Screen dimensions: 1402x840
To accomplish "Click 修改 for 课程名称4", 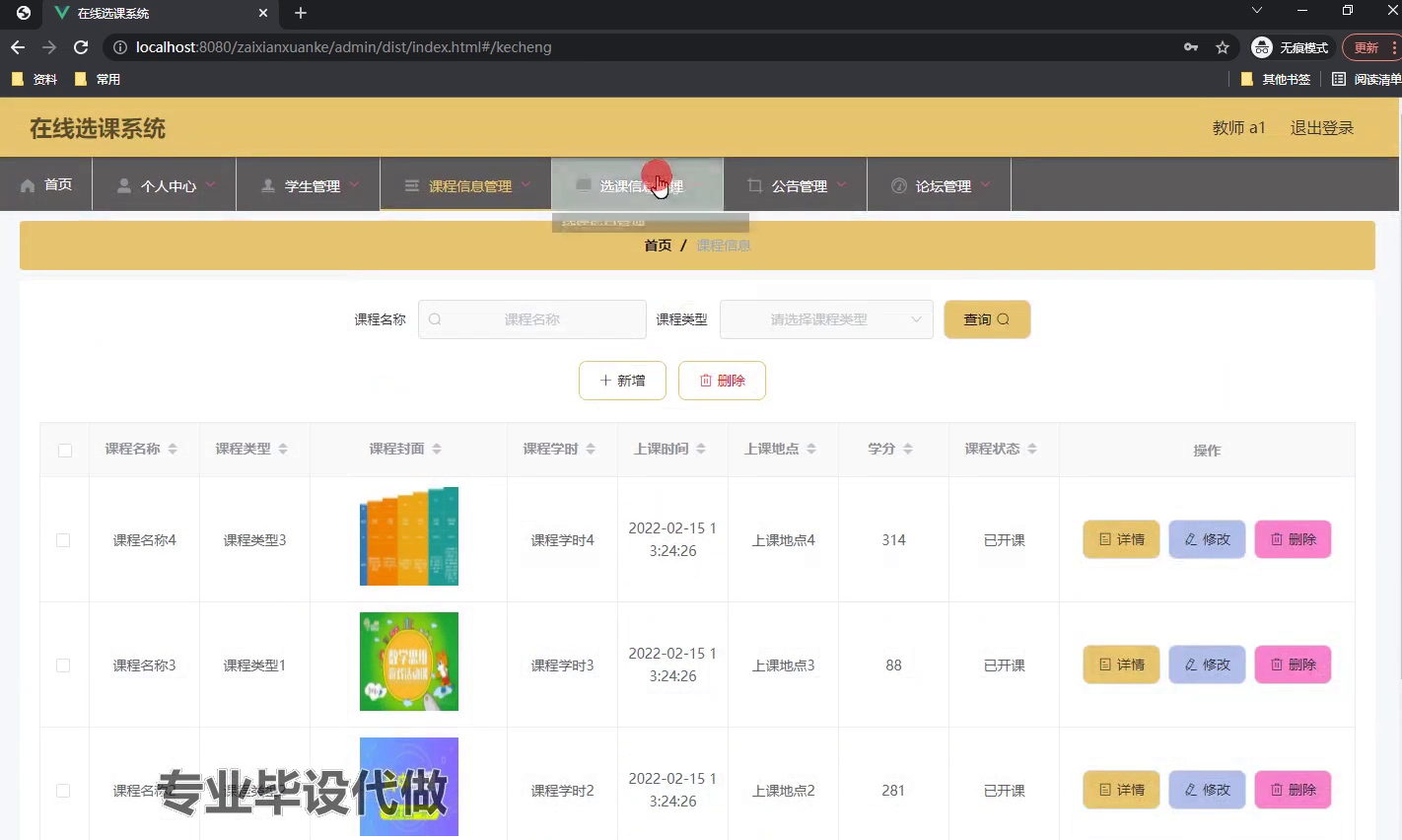I will click(x=1208, y=539).
